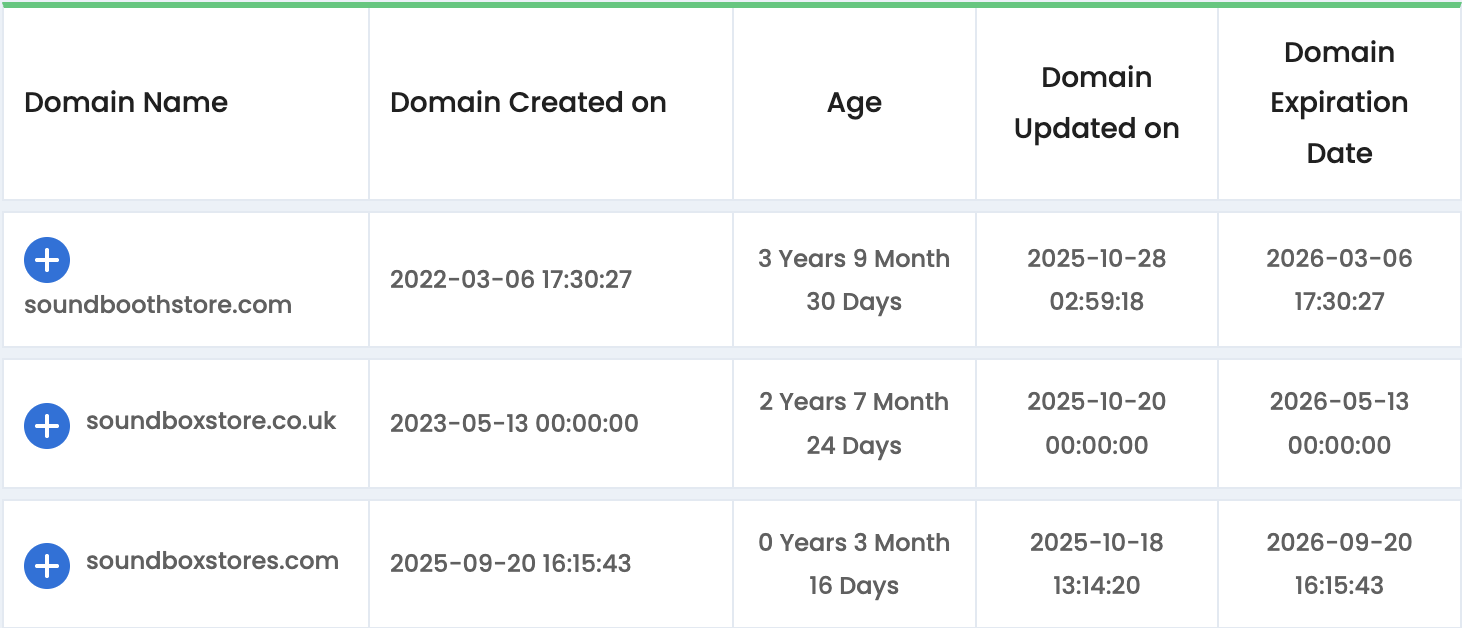Expand the soundboothstore.com row plus icon
This screenshot has height=628, width=1462.
47,261
